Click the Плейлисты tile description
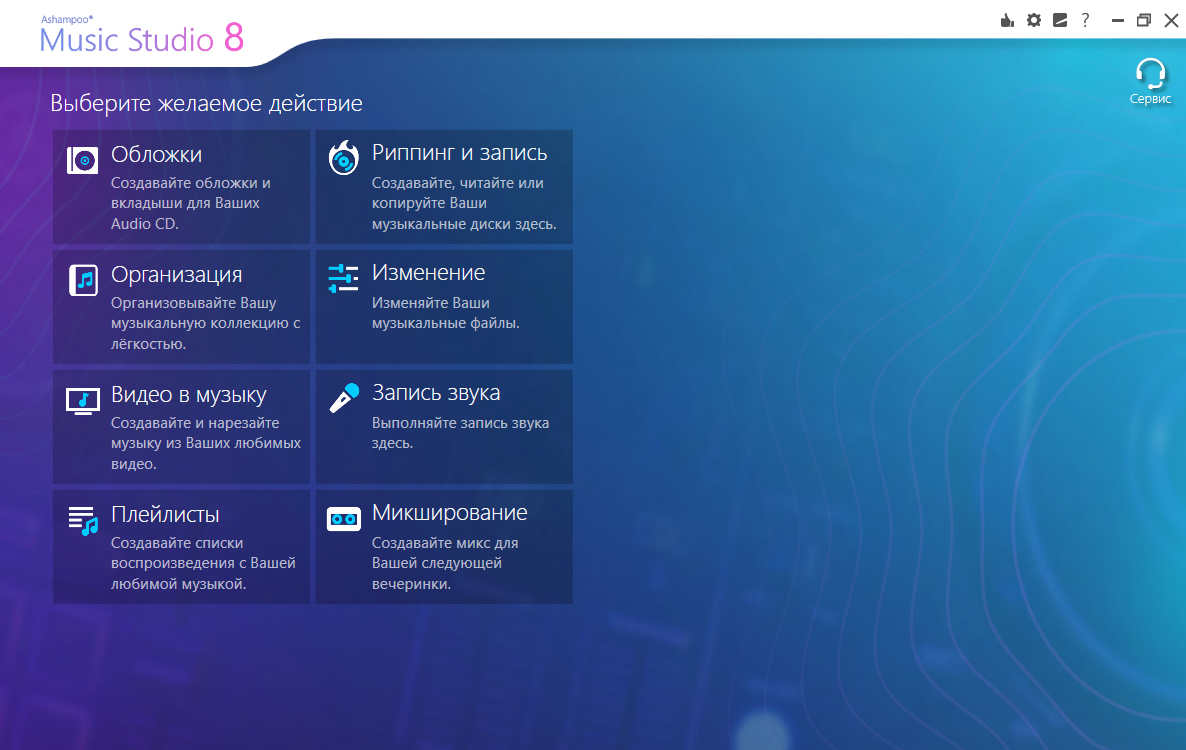 tap(203, 563)
